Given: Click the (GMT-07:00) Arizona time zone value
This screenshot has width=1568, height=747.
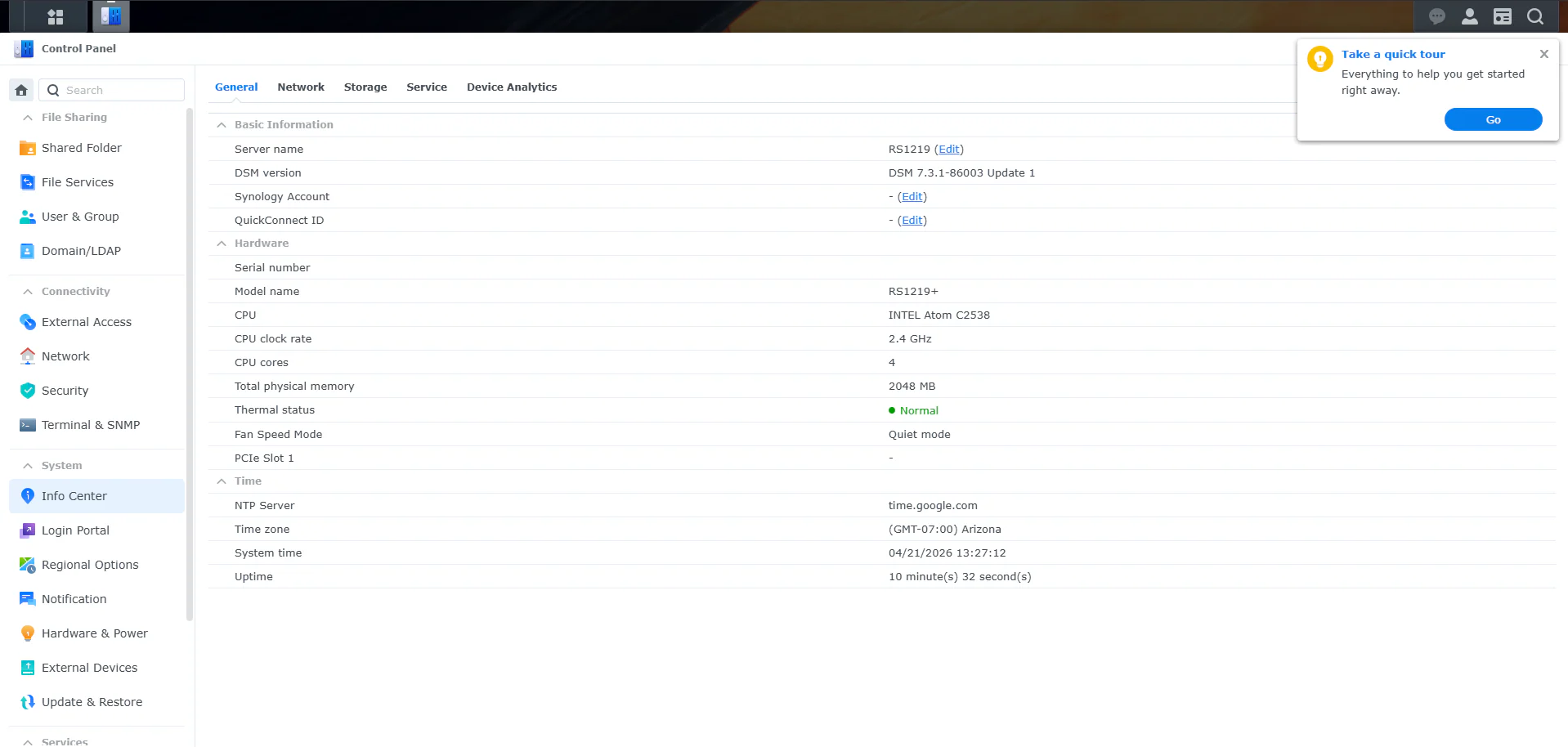Looking at the screenshot, I should coord(944,529).
